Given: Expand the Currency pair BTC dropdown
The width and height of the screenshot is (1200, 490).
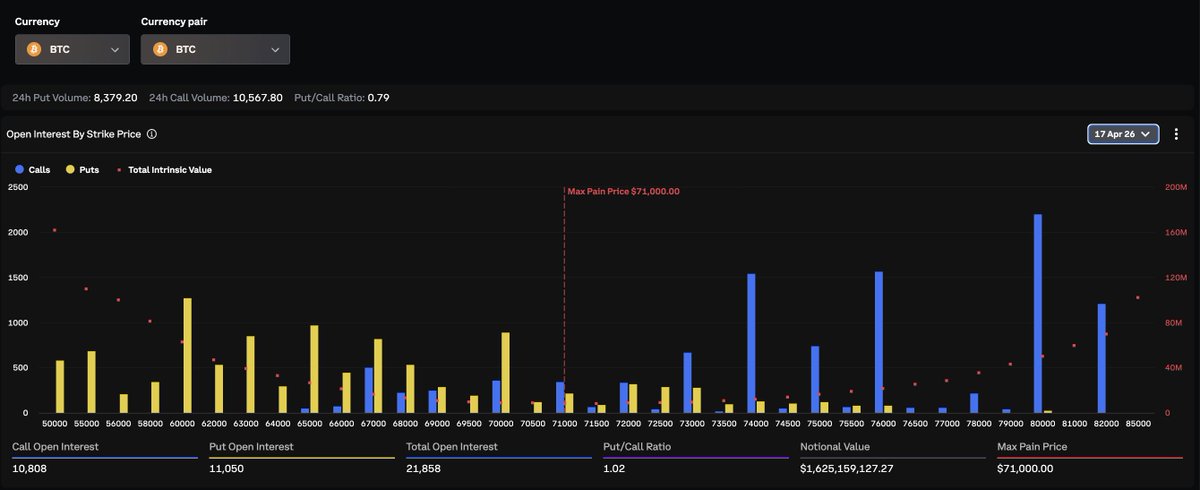Looking at the screenshot, I should (x=215, y=49).
